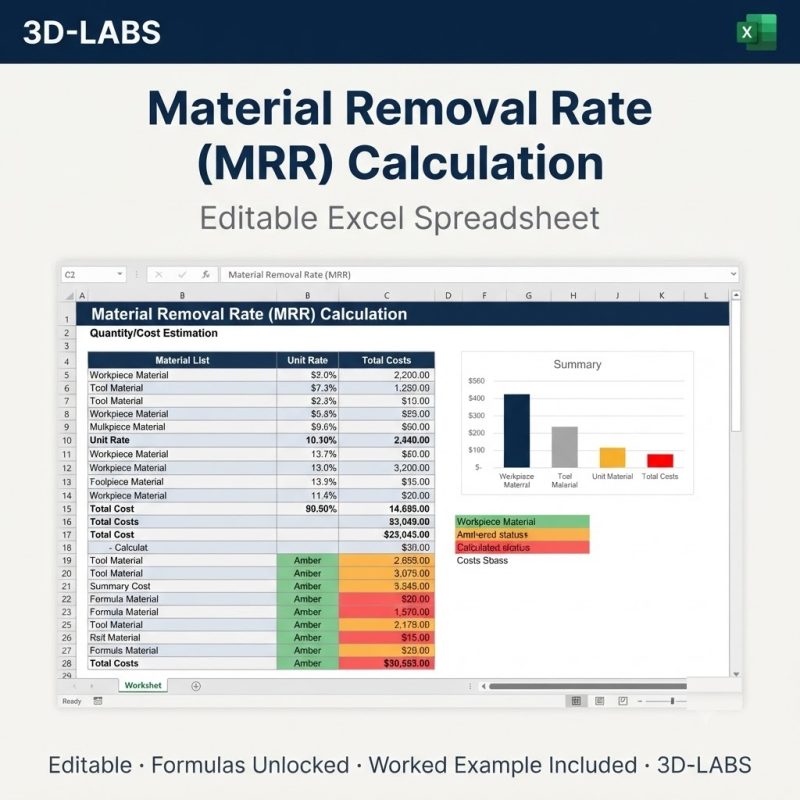The image size is (800, 800).
Task: Click the Total Costs column header cell
Action: tap(386, 360)
